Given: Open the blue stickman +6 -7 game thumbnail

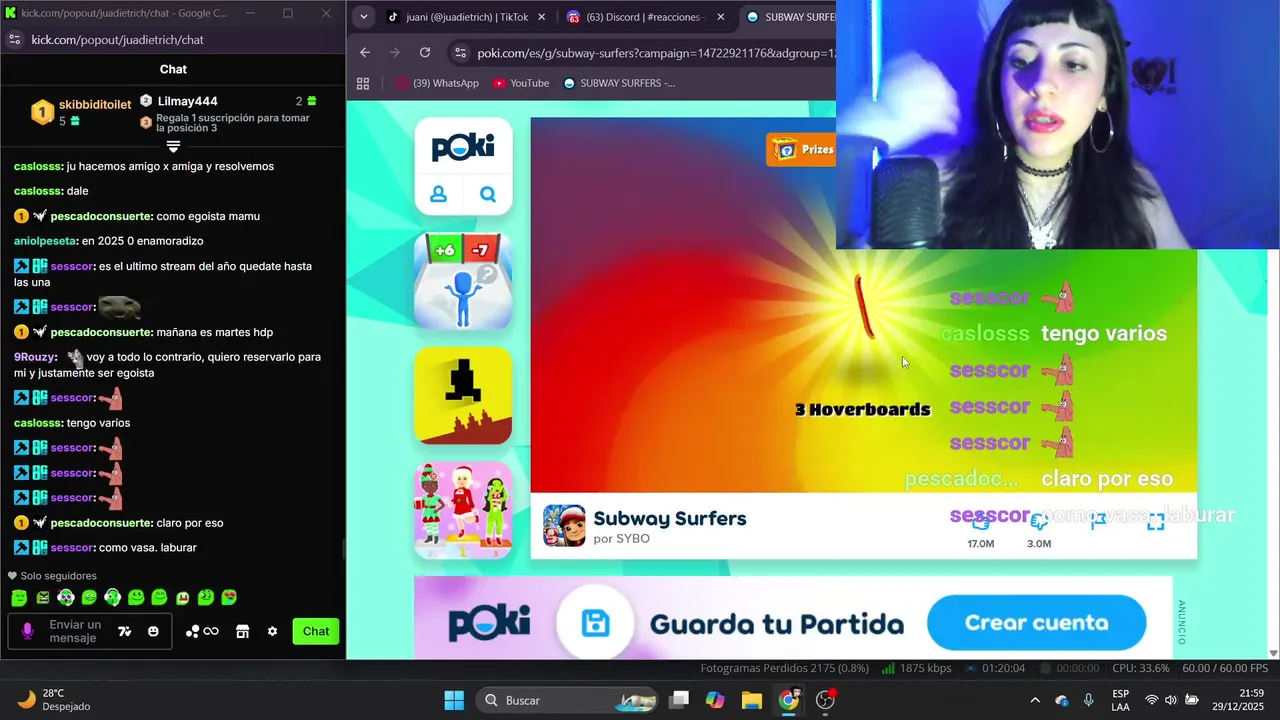Looking at the screenshot, I should [x=463, y=281].
